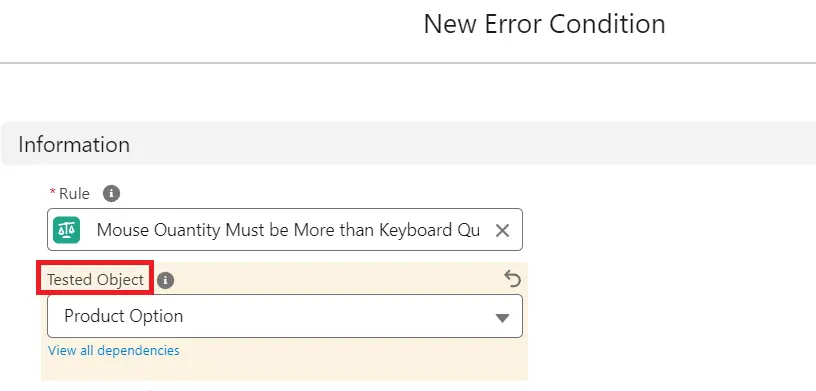The height and width of the screenshot is (391, 816).
Task: Click the Tested Object field label
Action: pos(95,280)
